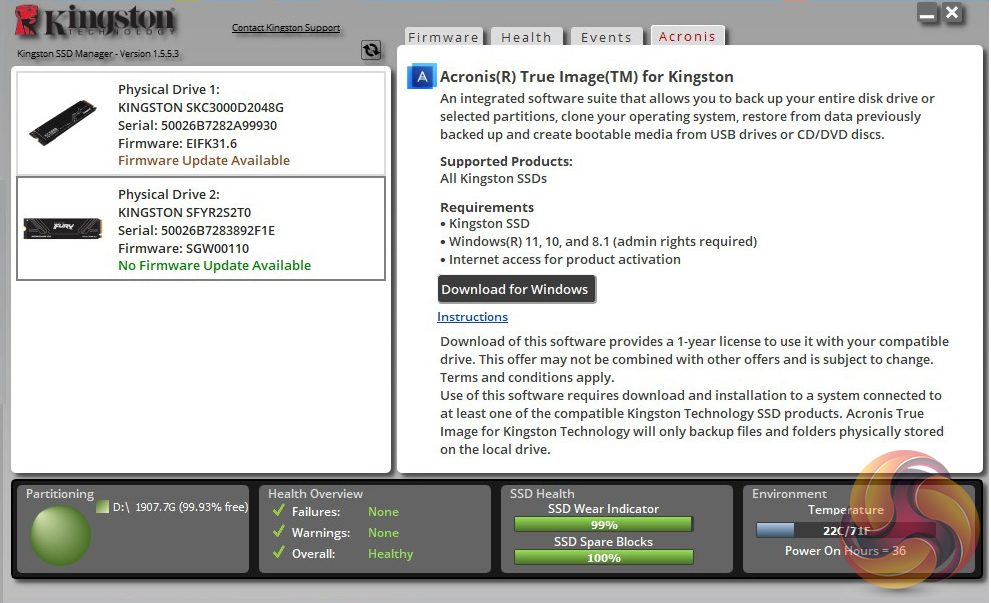Click No Firmware Update Available status
This screenshot has height=603, width=991.
point(214,265)
